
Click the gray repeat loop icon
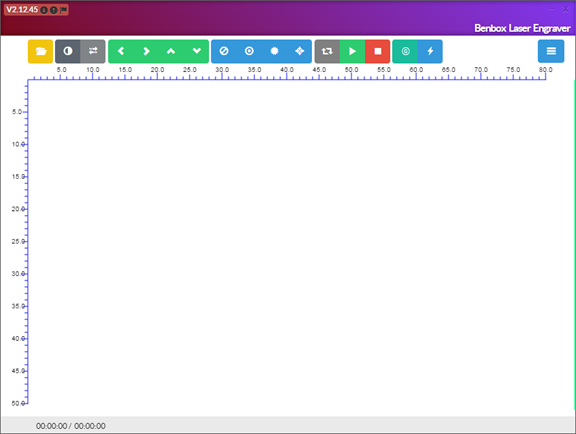[x=327, y=51]
